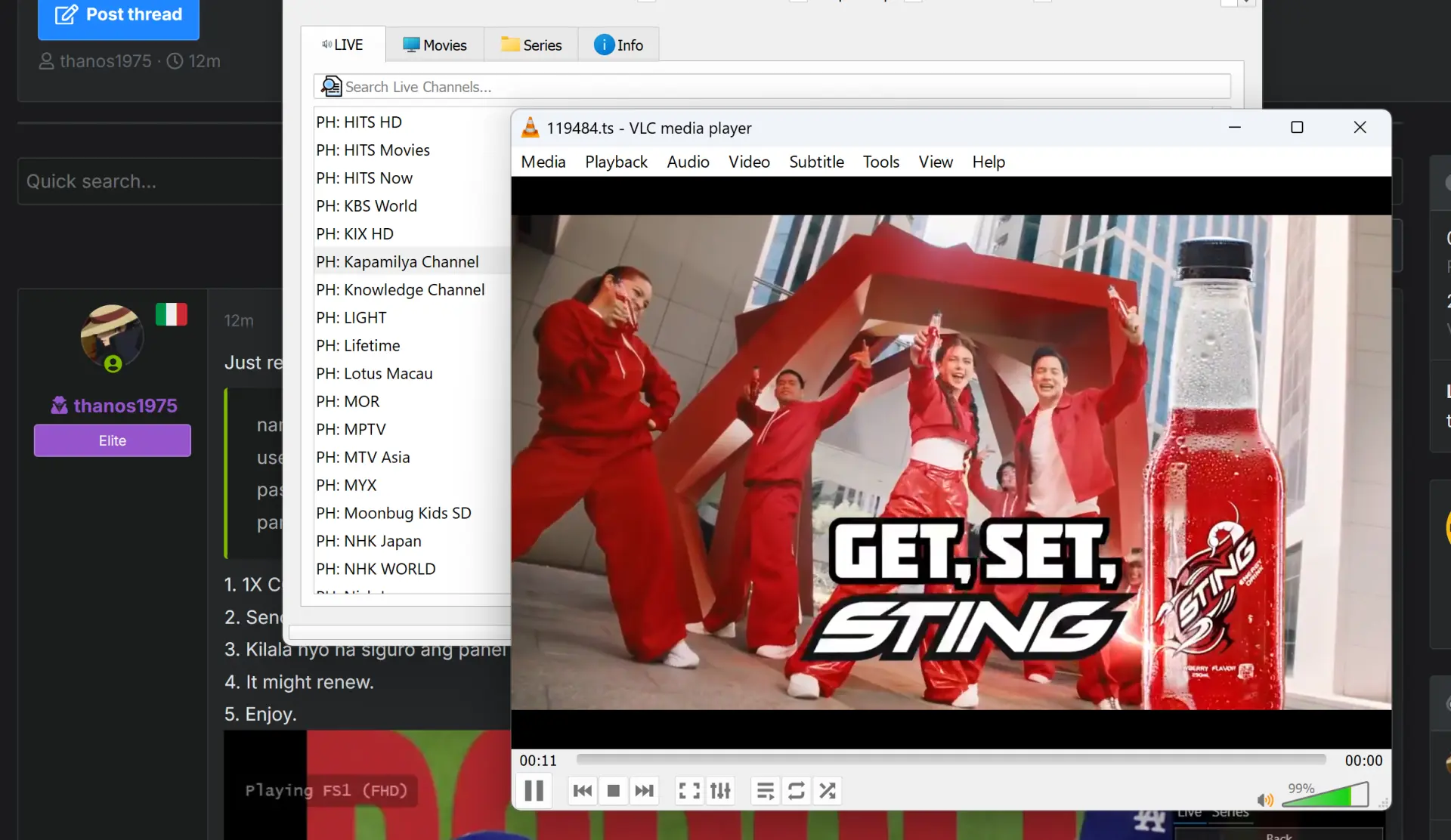Select PH: NHK WORLD channel
The height and width of the screenshot is (840, 1451).
click(376, 569)
